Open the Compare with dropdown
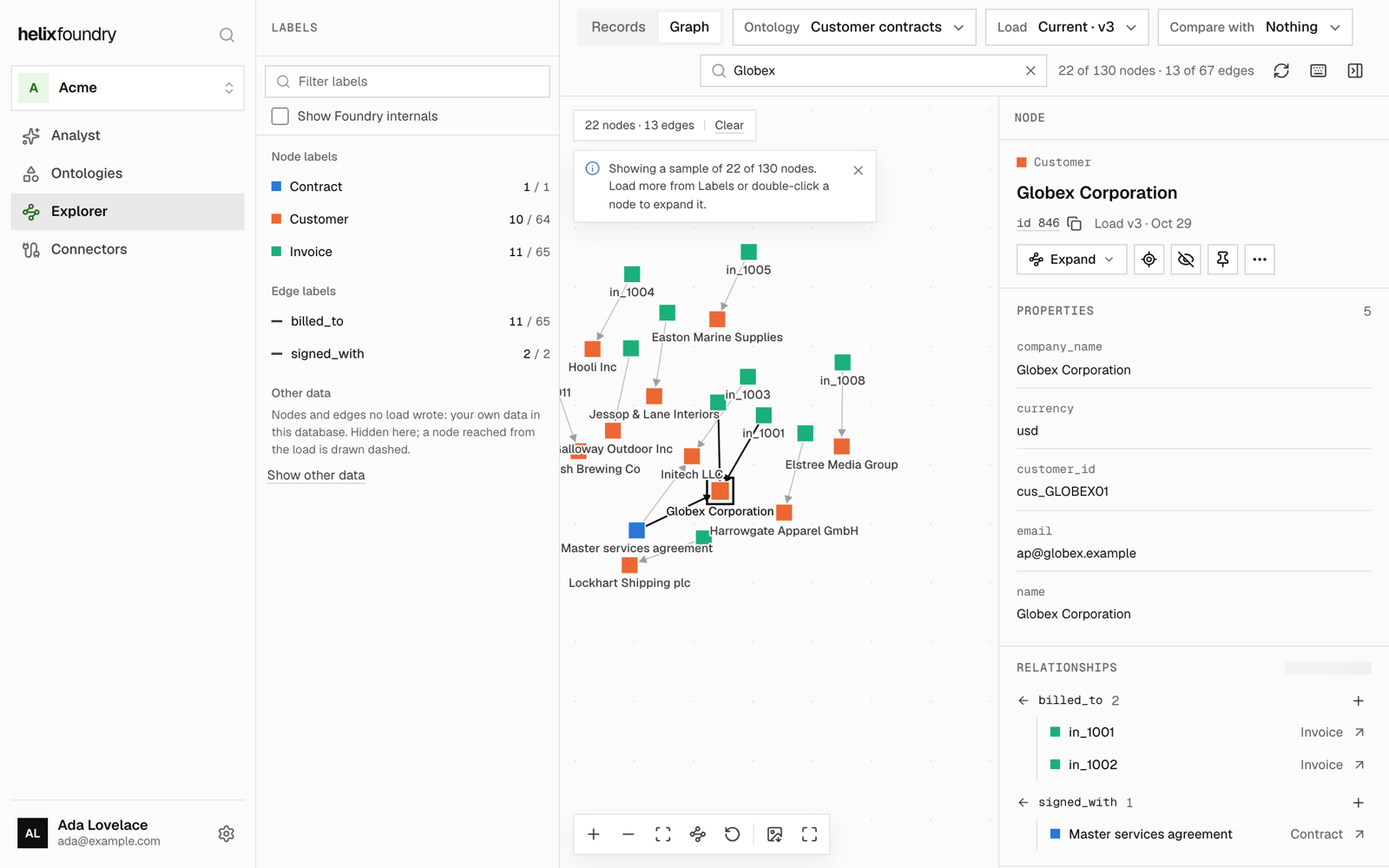Screen dimensions: 1389x868 coord(1255,27)
